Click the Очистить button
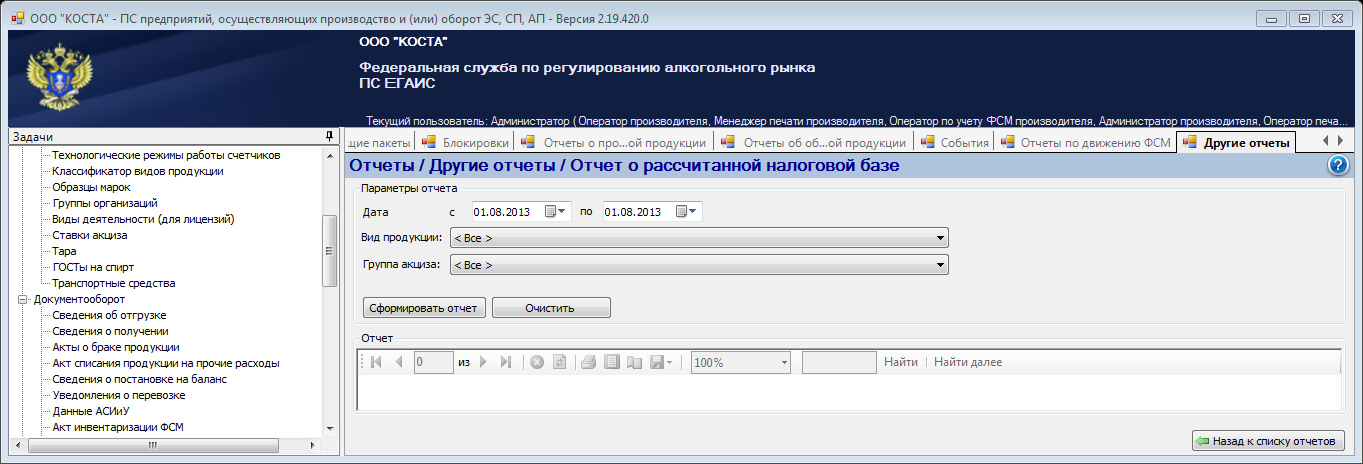The height and width of the screenshot is (464, 1363). tap(550, 308)
